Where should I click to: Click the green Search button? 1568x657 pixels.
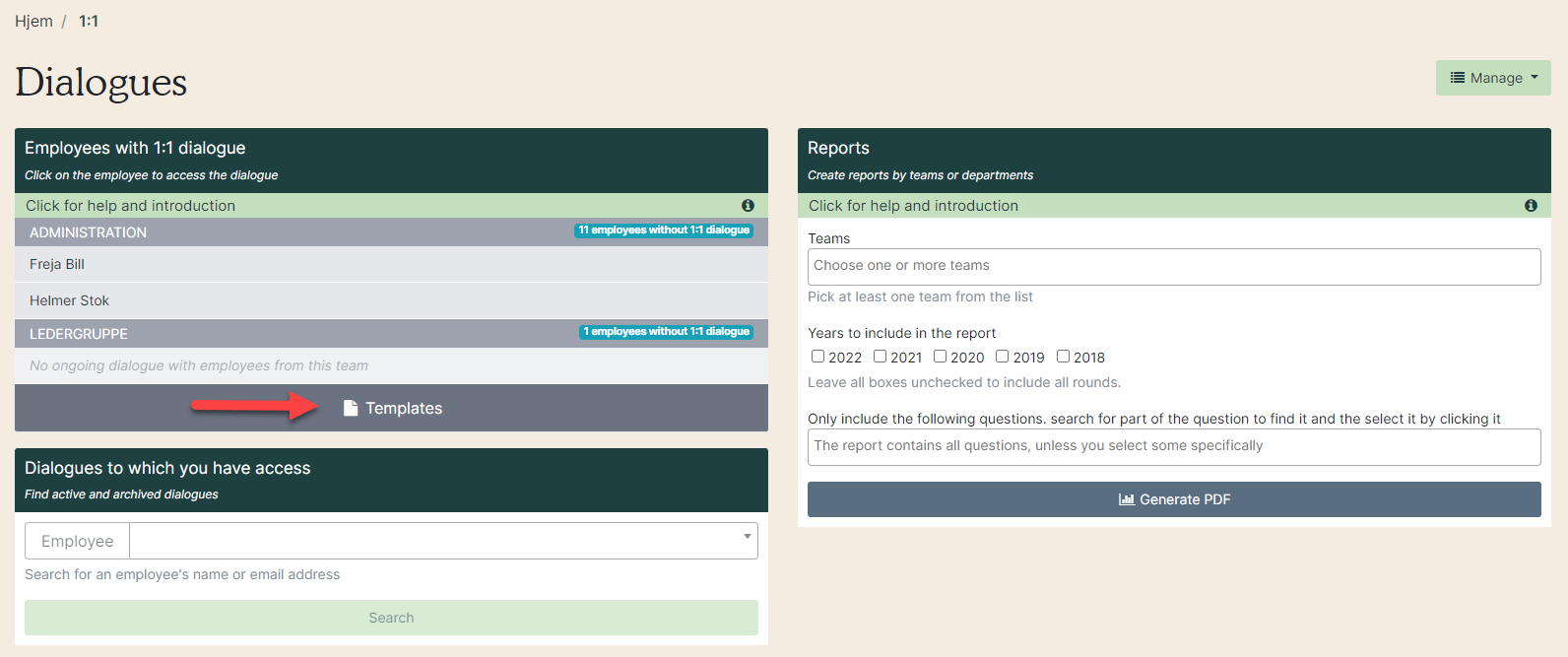(391, 618)
